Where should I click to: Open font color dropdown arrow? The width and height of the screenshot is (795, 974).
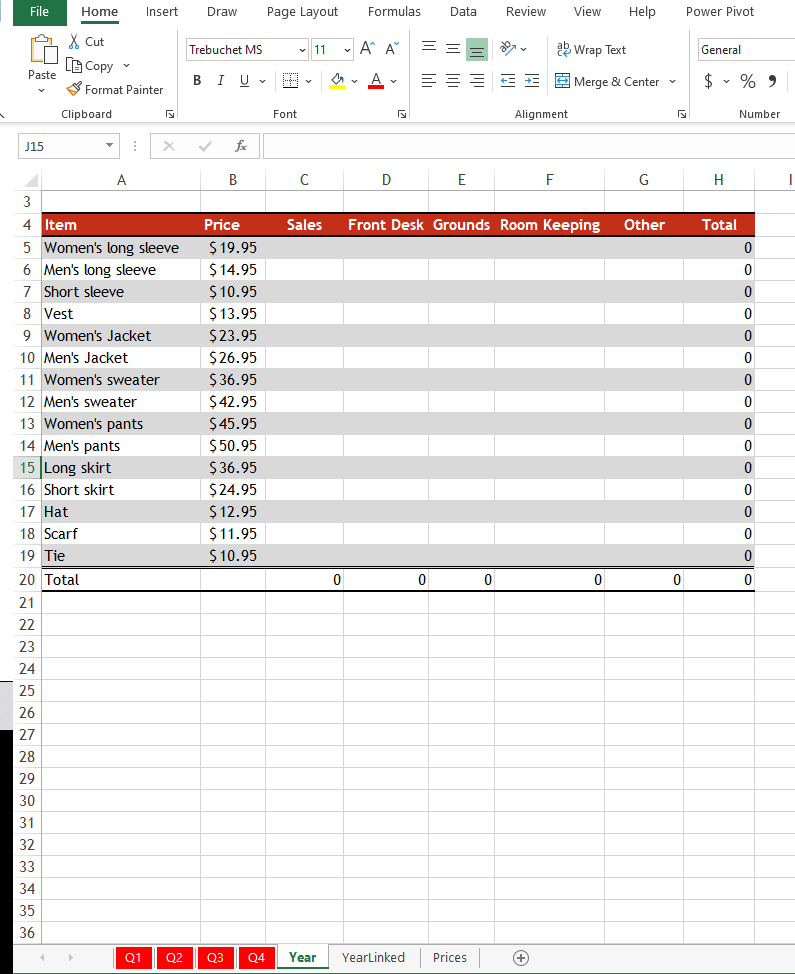[394, 81]
